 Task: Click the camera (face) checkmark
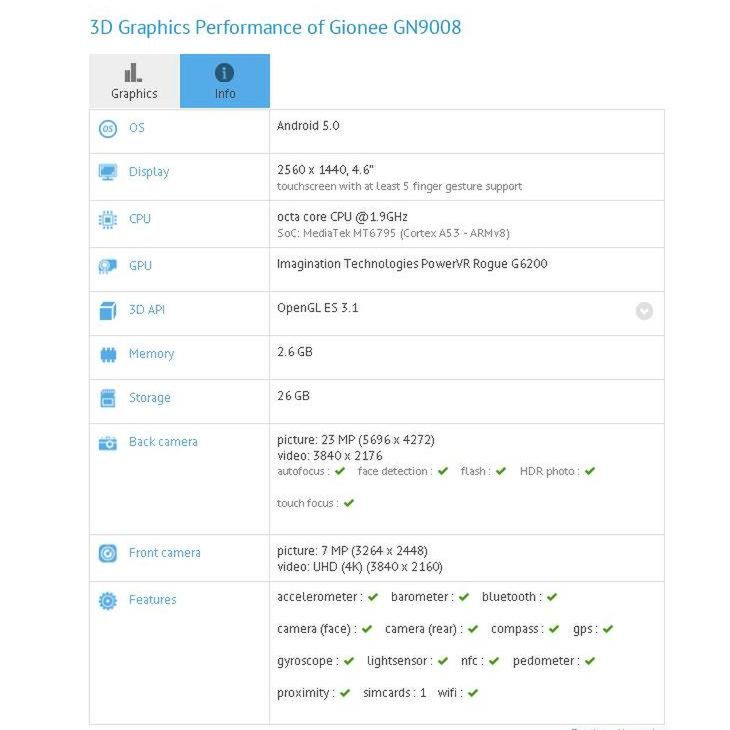367,629
